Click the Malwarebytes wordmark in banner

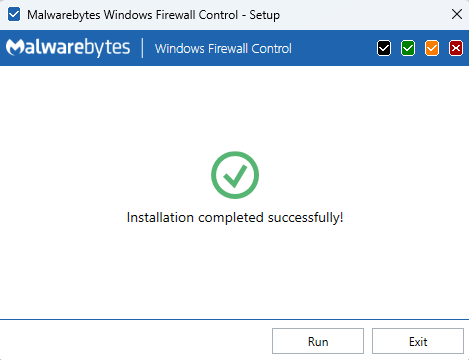coord(68,47)
